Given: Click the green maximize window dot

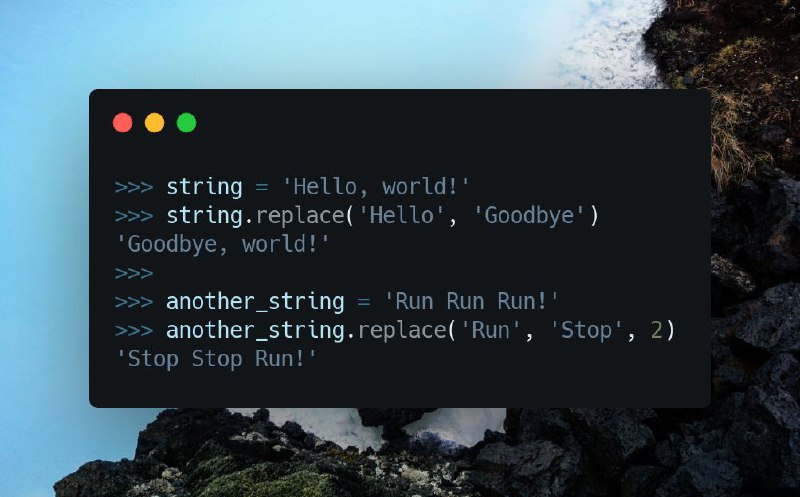Looking at the screenshot, I should pos(186,123).
